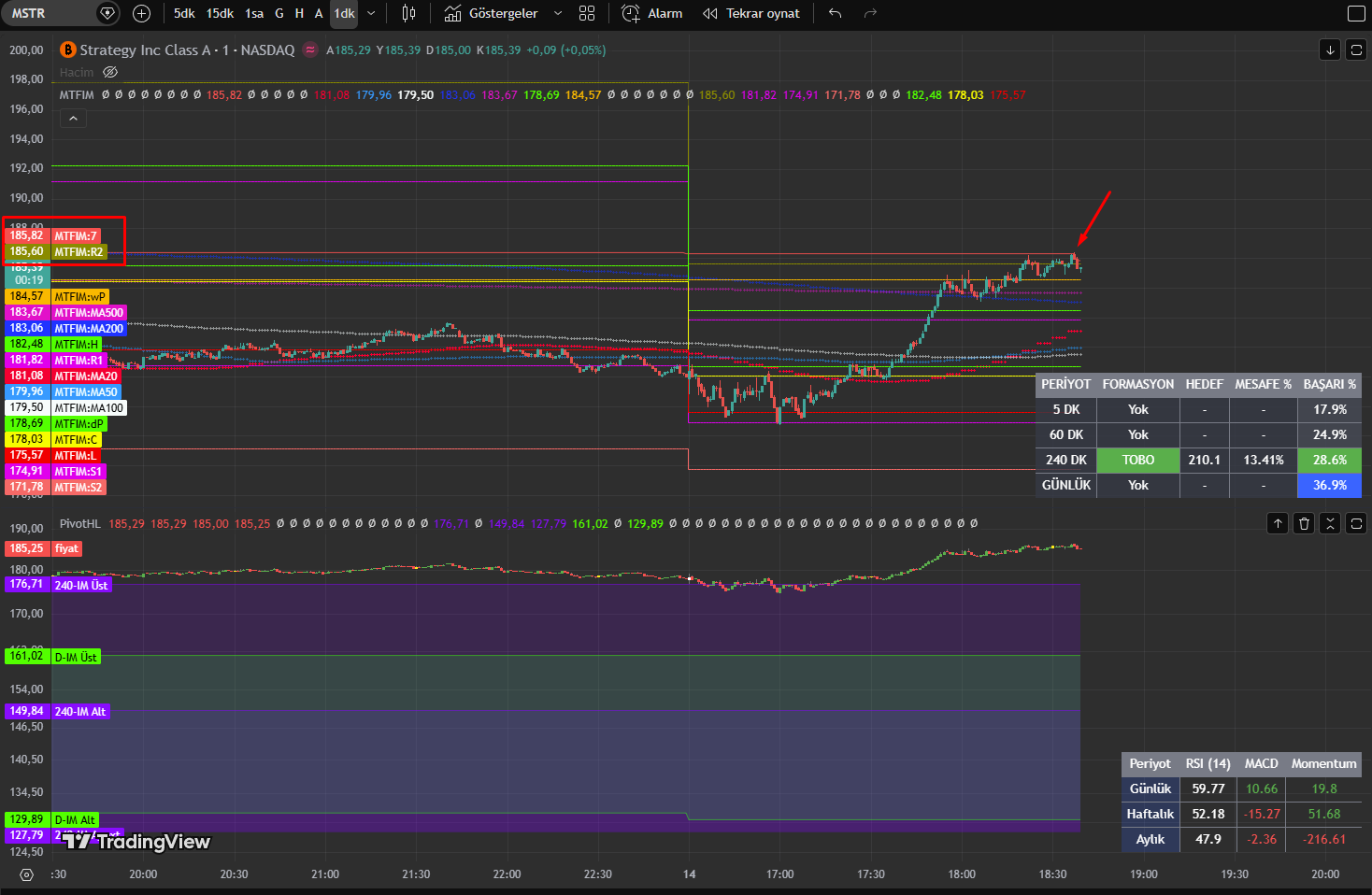1372x895 pixels.
Task: Switch to the 15dk timeframe
Action: point(220,13)
